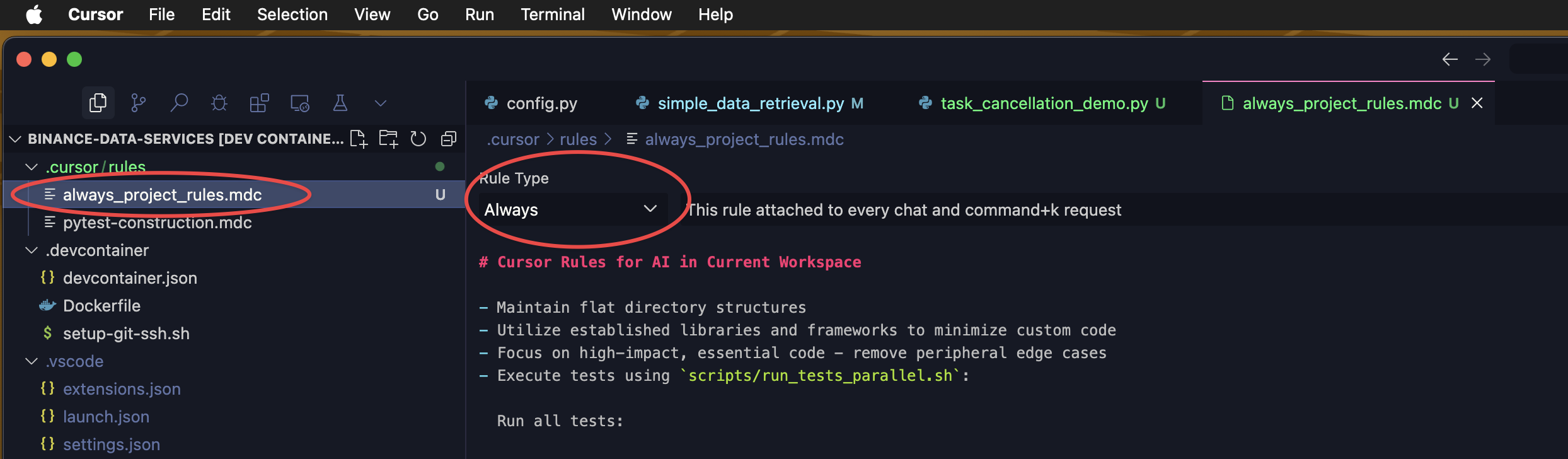Switch to the simple_data_retrieval.py tab
The image size is (1568, 459).
750,103
